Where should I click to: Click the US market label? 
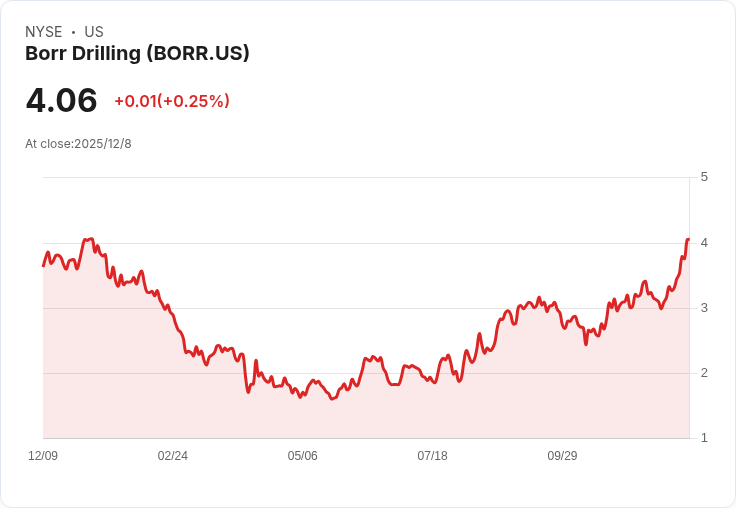(94, 32)
